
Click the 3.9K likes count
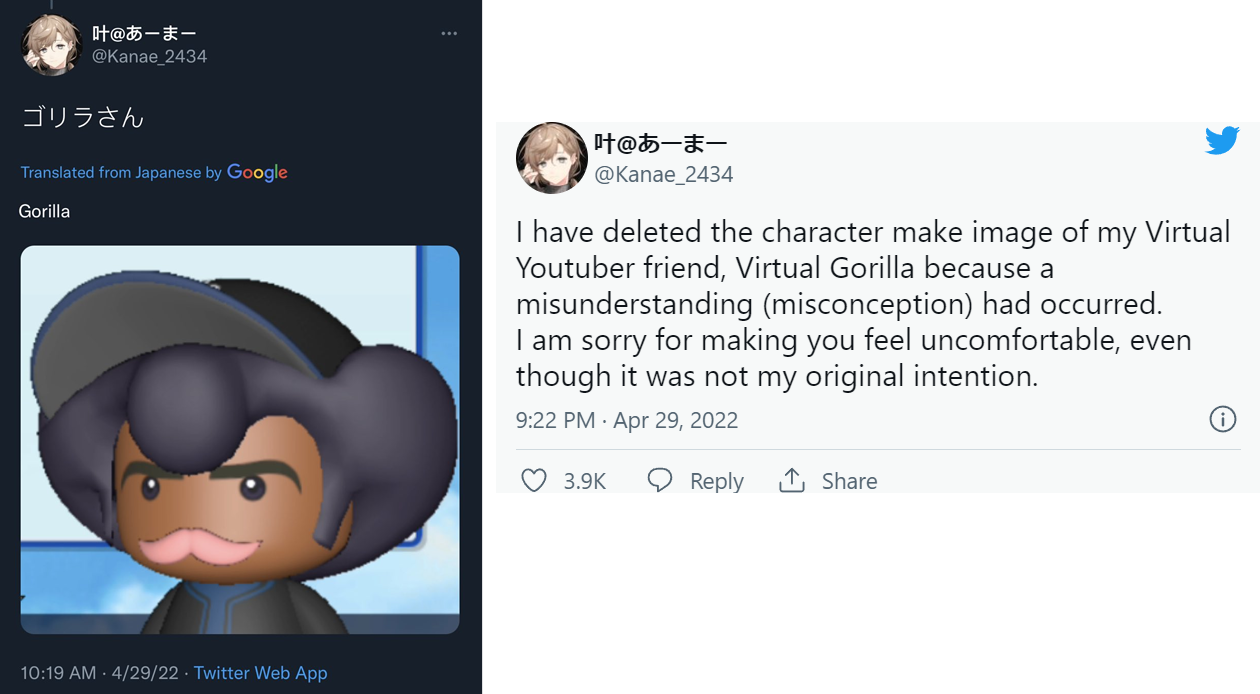(585, 481)
